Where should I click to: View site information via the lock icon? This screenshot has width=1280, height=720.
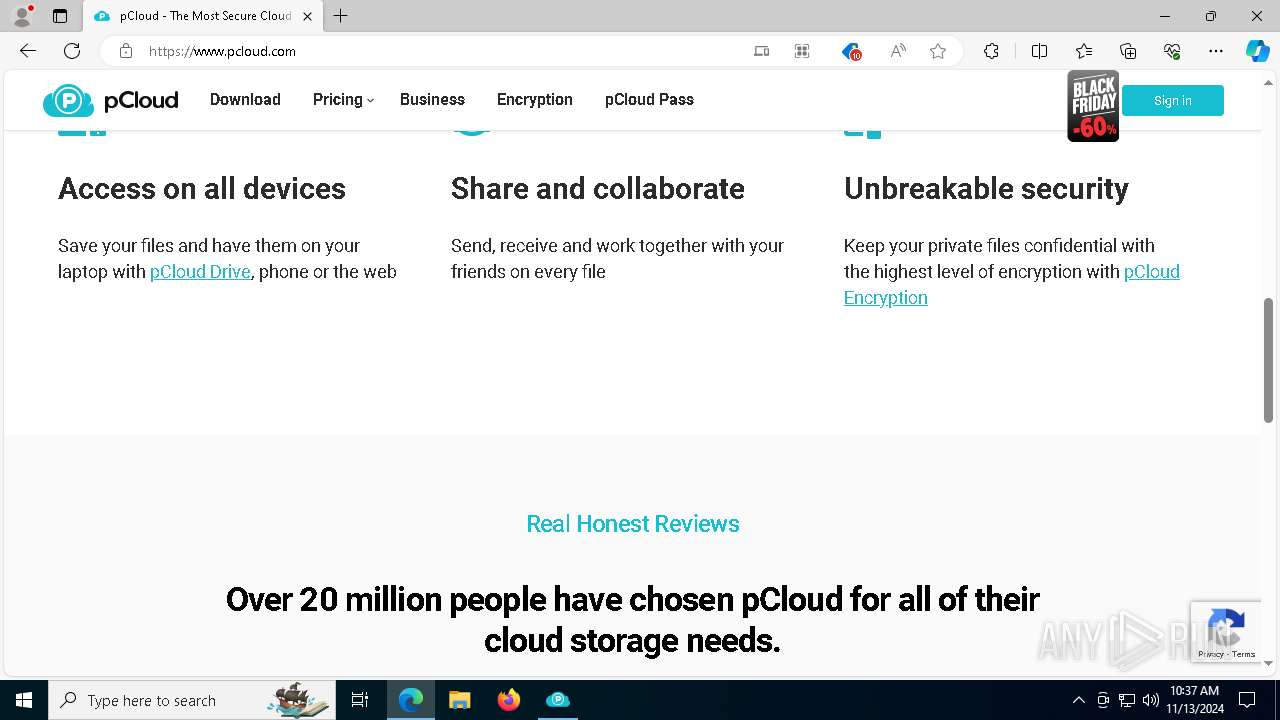(126, 51)
